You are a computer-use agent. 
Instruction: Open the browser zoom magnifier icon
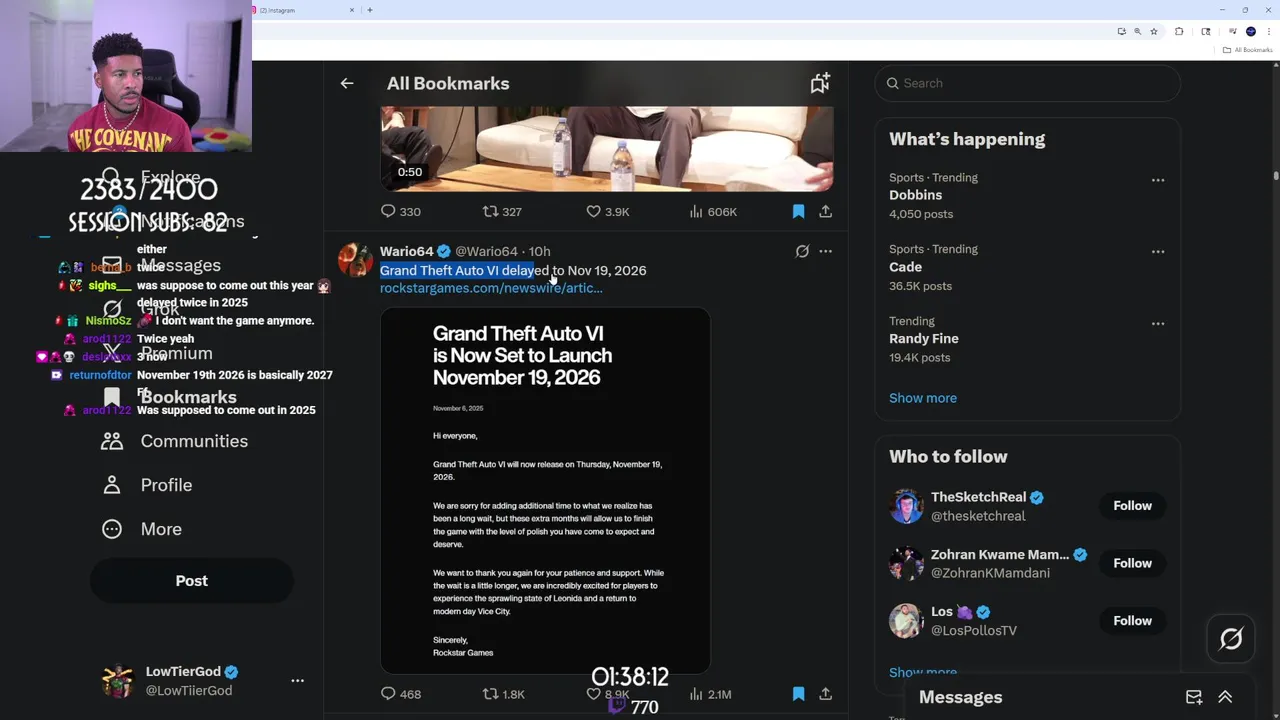point(1138,31)
